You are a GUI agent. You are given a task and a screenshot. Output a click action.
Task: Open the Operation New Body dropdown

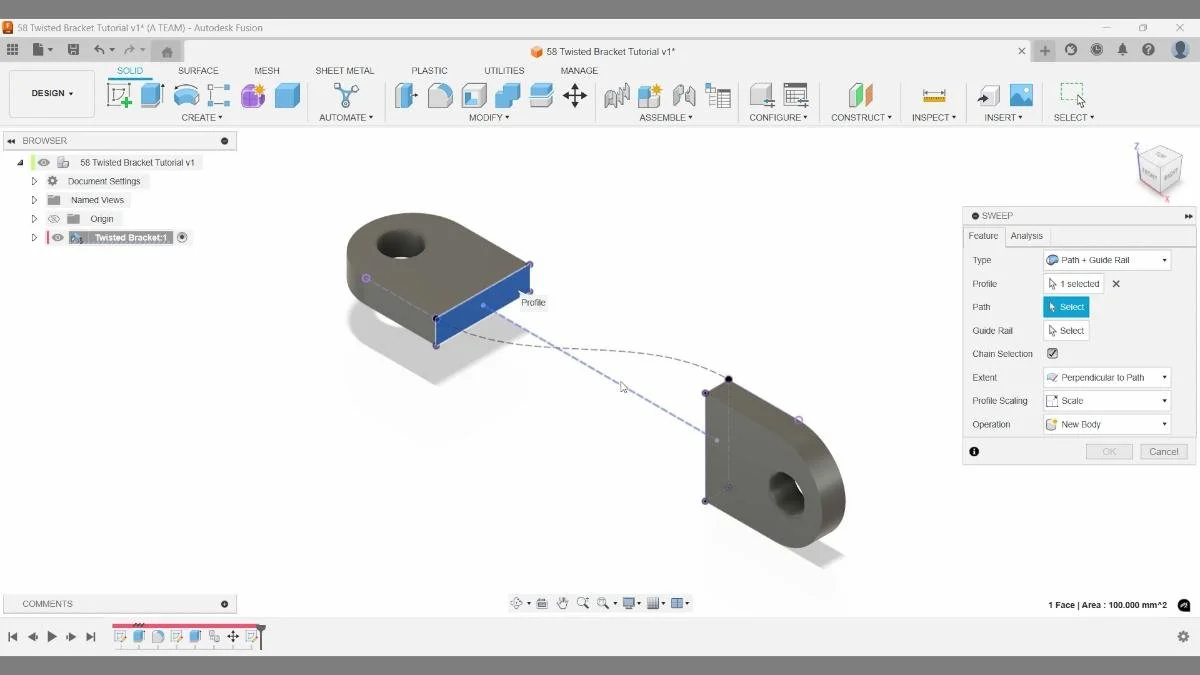coord(1106,424)
